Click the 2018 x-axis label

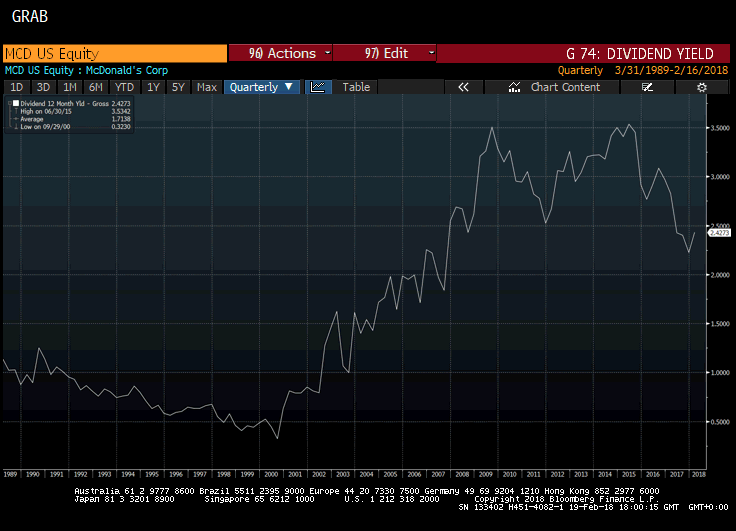tap(698, 475)
